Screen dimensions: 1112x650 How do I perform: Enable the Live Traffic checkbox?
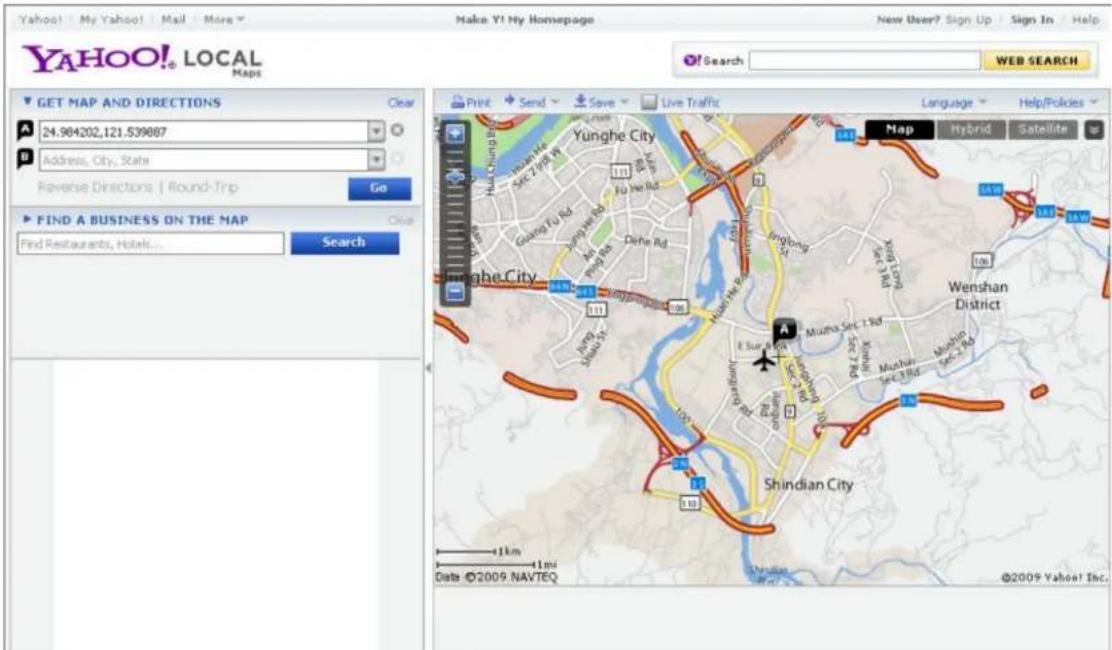(648, 102)
